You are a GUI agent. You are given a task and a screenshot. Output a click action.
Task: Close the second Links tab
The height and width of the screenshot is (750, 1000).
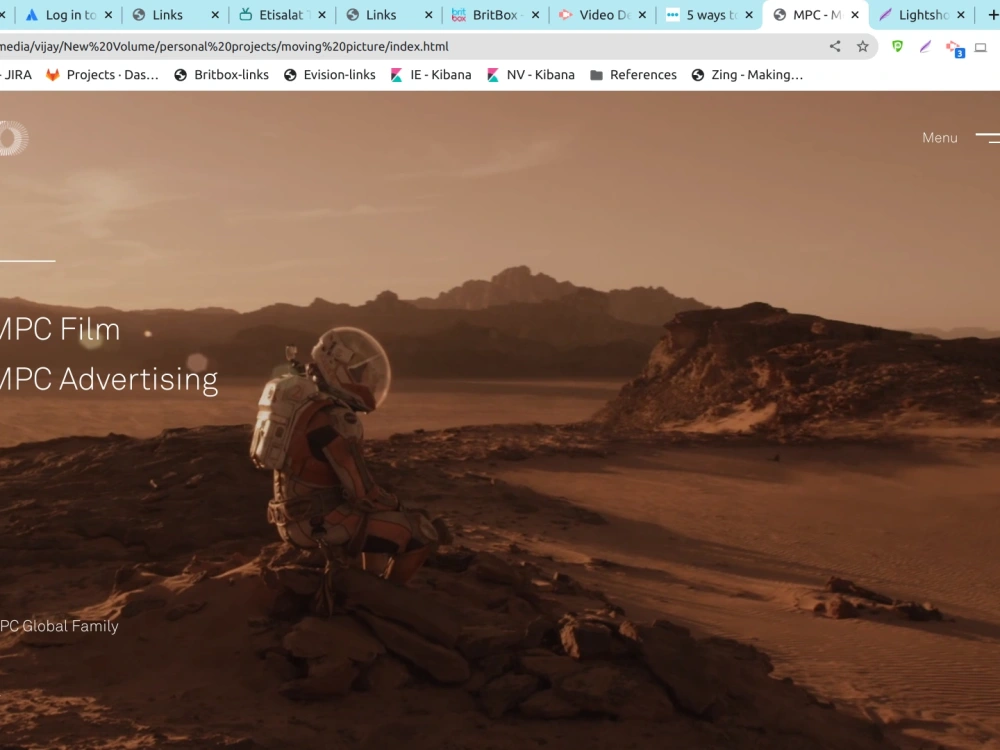point(429,15)
